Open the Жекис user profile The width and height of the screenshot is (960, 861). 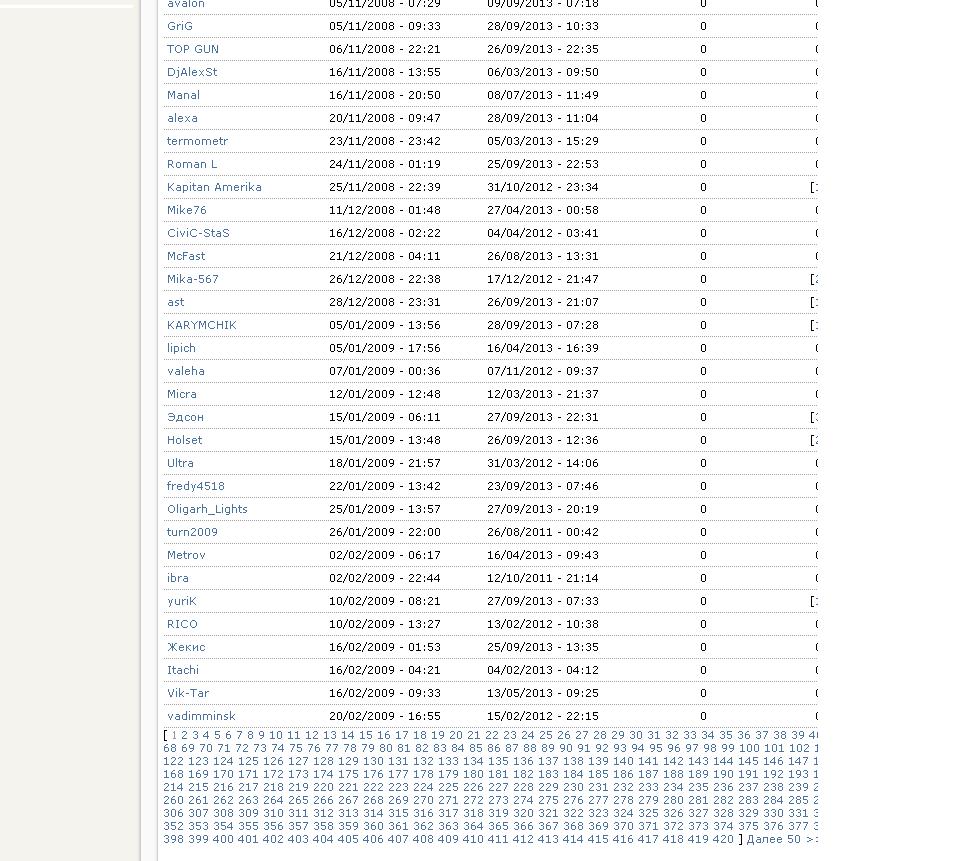point(186,647)
